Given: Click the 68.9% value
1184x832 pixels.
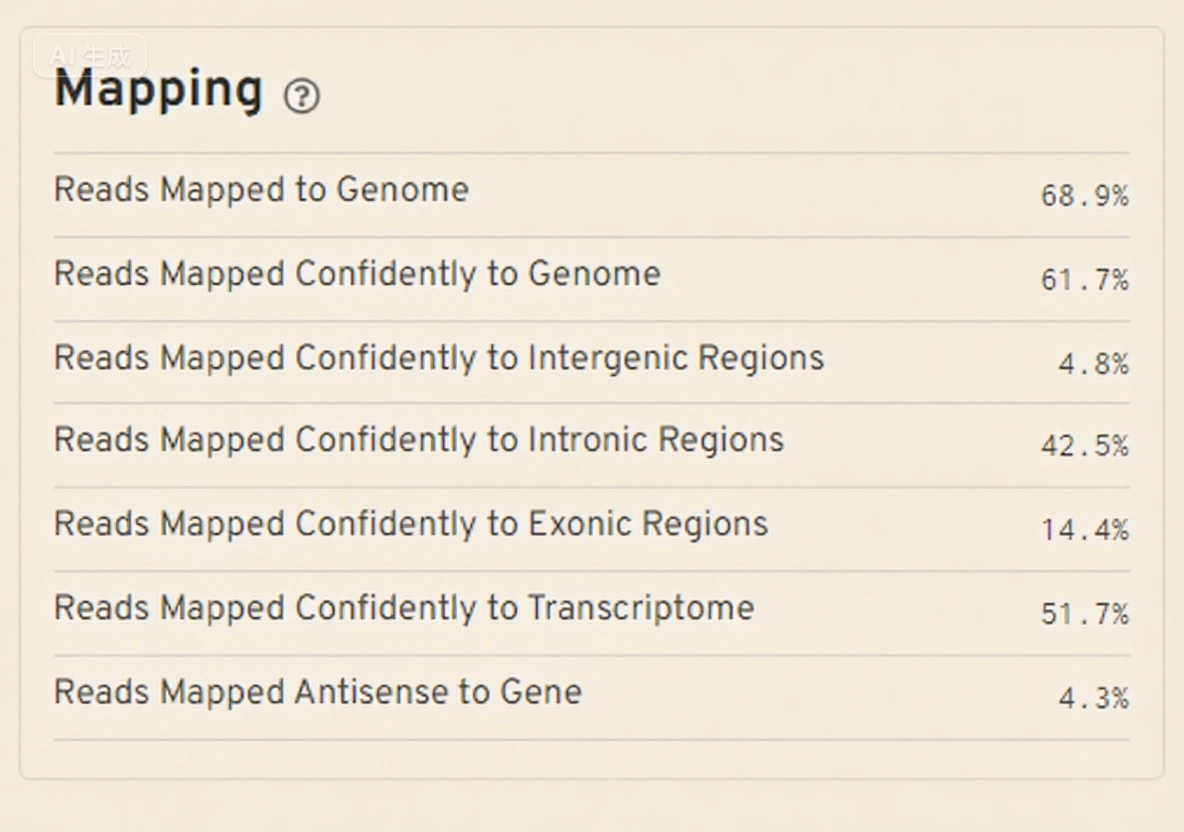Looking at the screenshot, I should tap(1085, 196).
